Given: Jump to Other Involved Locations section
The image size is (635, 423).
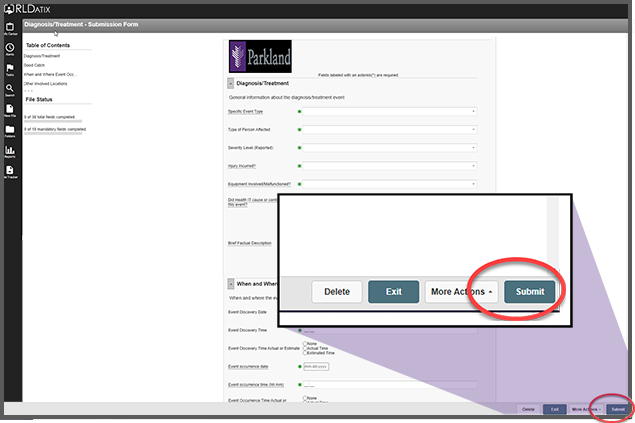Looking at the screenshot, I should [47, 83].
